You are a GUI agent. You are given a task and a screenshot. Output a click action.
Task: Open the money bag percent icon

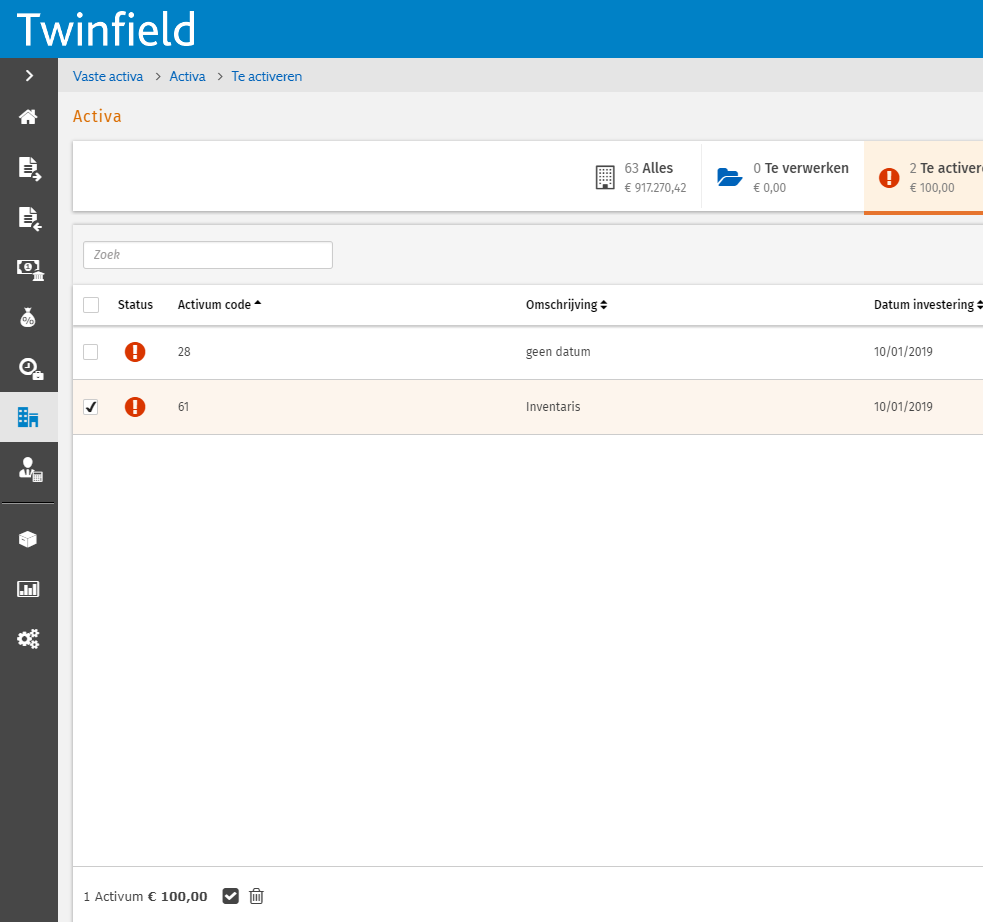[28, 318]
